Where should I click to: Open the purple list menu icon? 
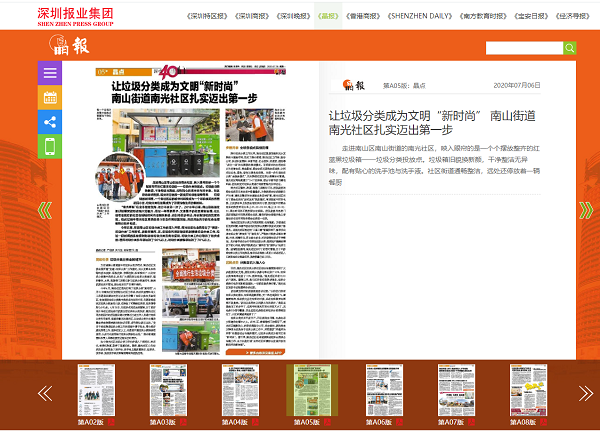(x=50, y=73)
